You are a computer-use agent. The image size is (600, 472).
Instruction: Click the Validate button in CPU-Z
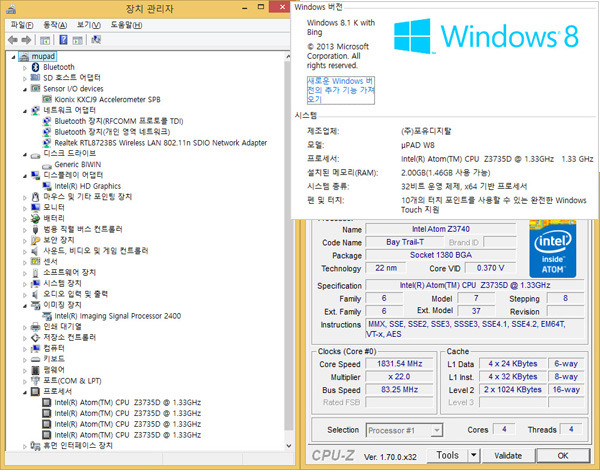(507, 456)
